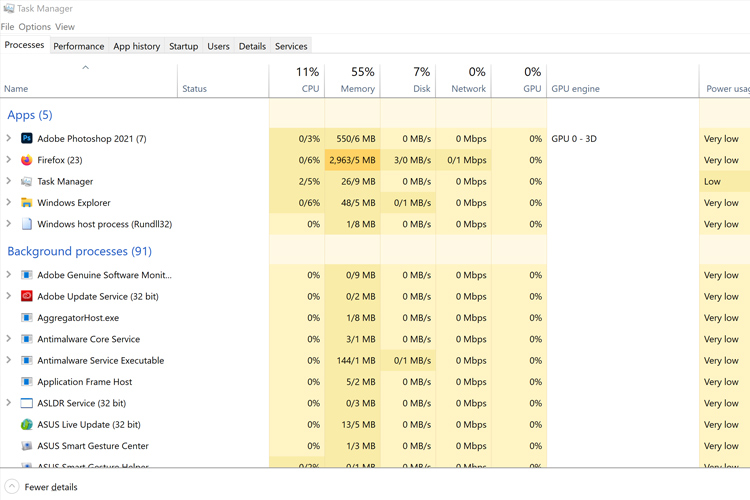This screenshot has height=500, width=750.
Task: Sort by the GPU engine column
Action: click(x=623, y=80)
